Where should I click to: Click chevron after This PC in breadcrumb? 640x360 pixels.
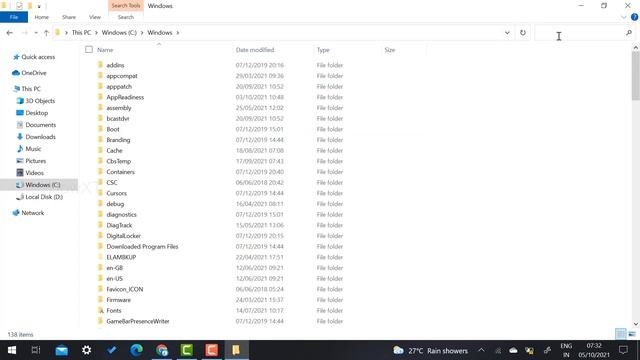(x=96, y=33)
